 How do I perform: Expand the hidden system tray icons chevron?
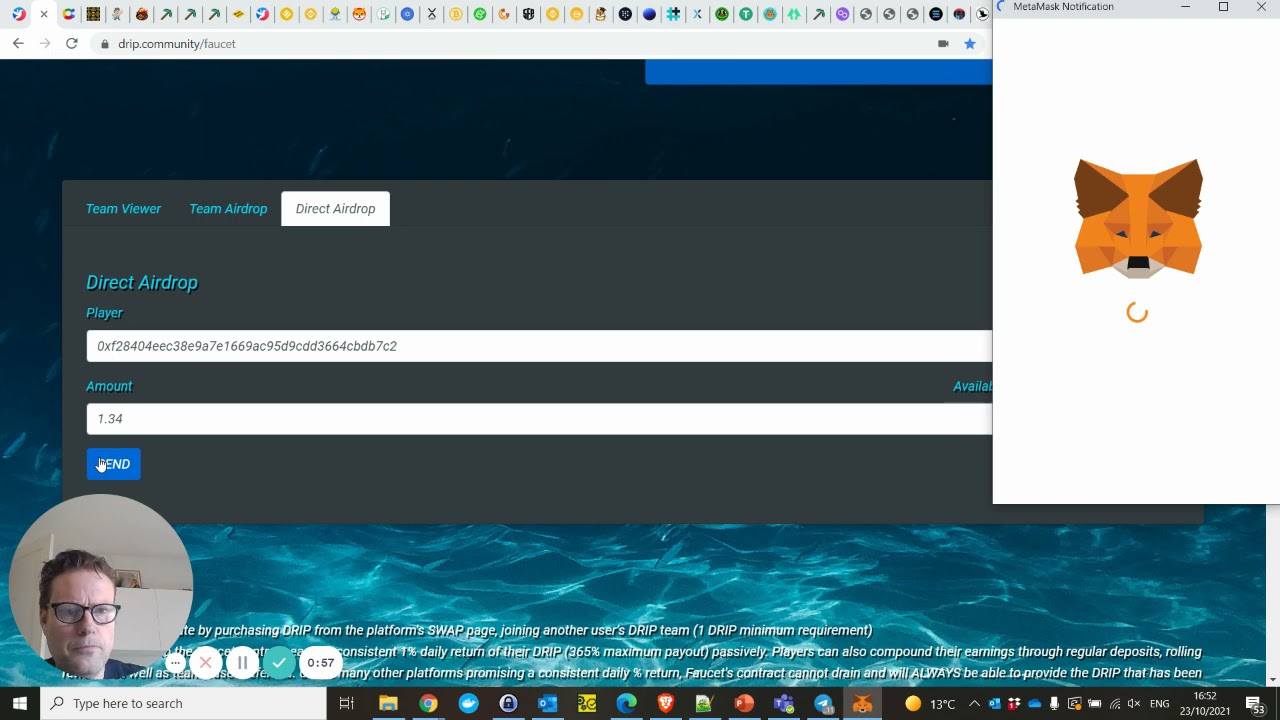click(974, 704)
